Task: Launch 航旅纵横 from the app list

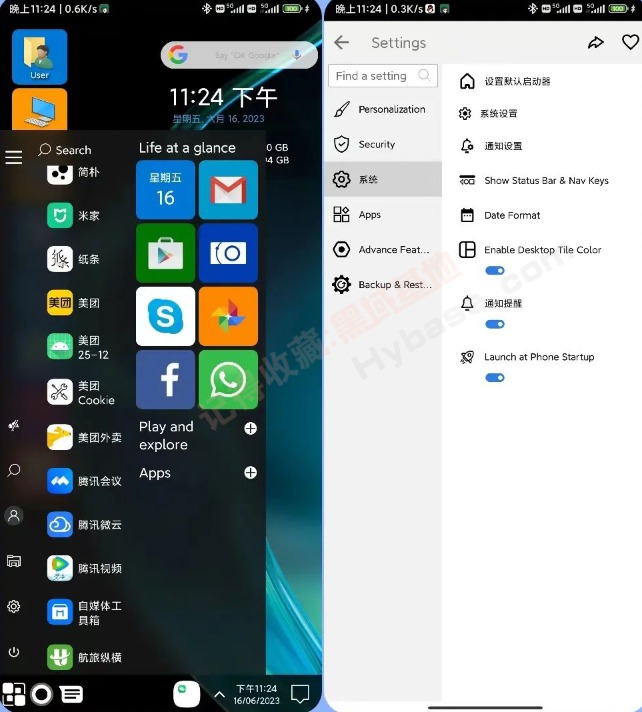Action: [x=84, y=657]
